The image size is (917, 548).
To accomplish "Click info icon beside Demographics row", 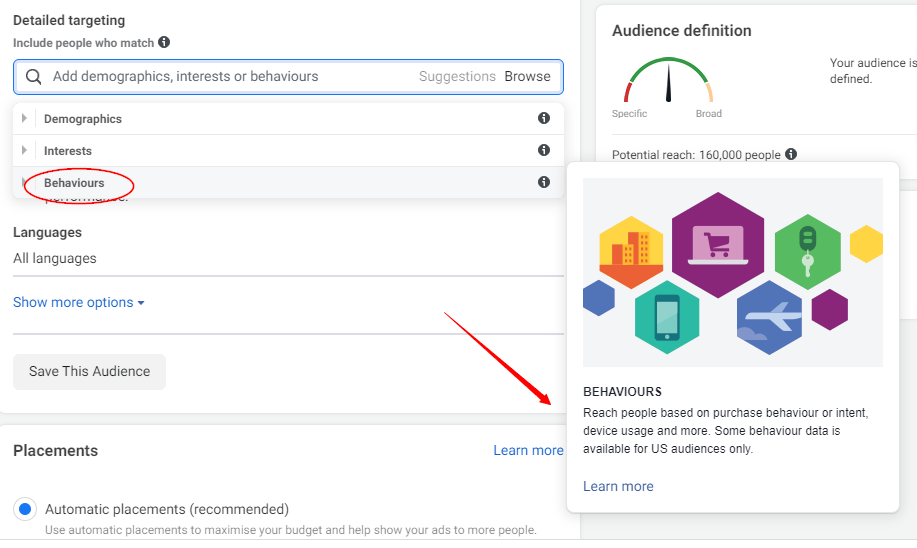I will pyautogui.click(x=544, y=118).
